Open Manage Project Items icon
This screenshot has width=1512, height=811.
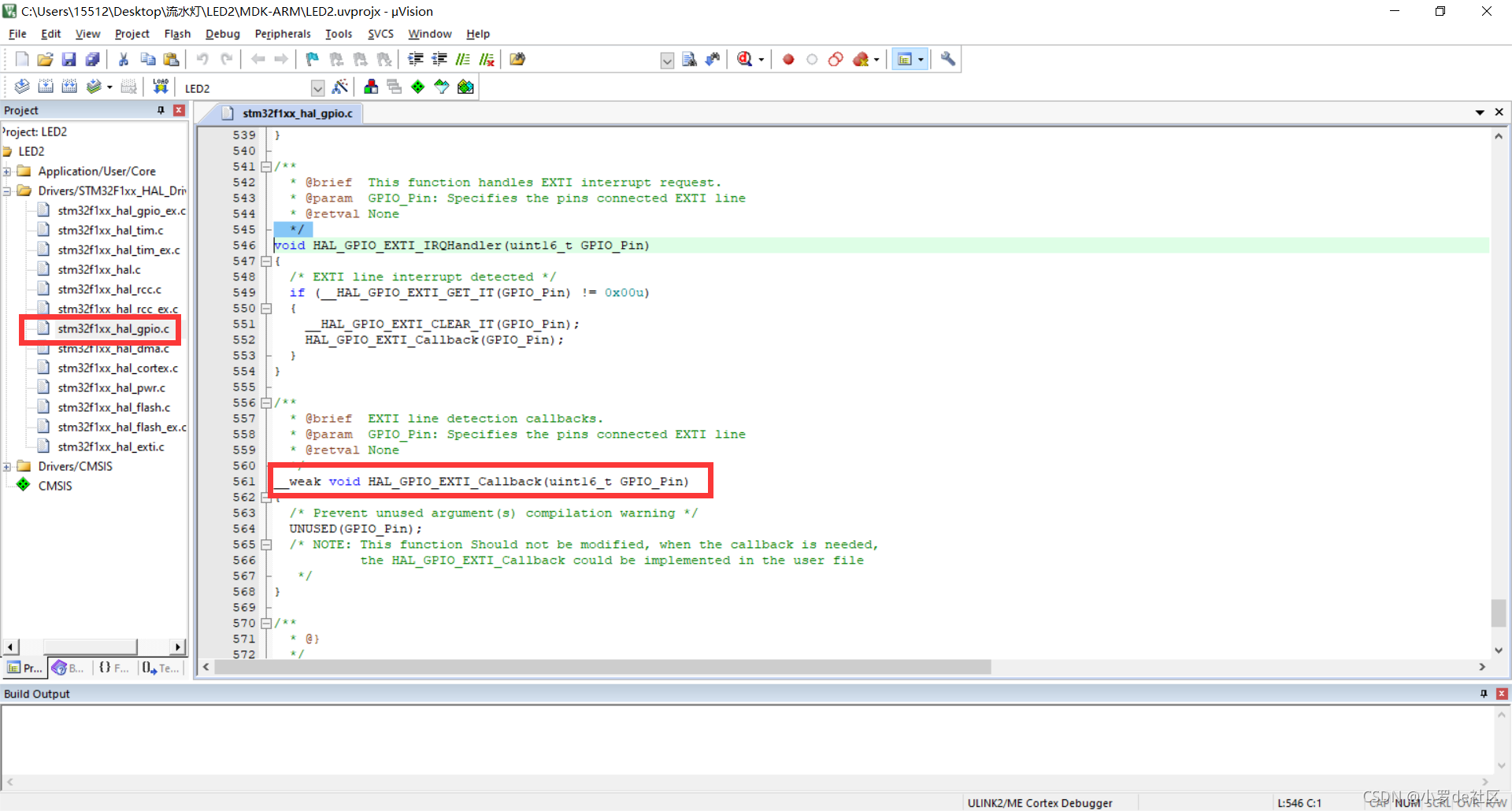click(x=371, y=87)
